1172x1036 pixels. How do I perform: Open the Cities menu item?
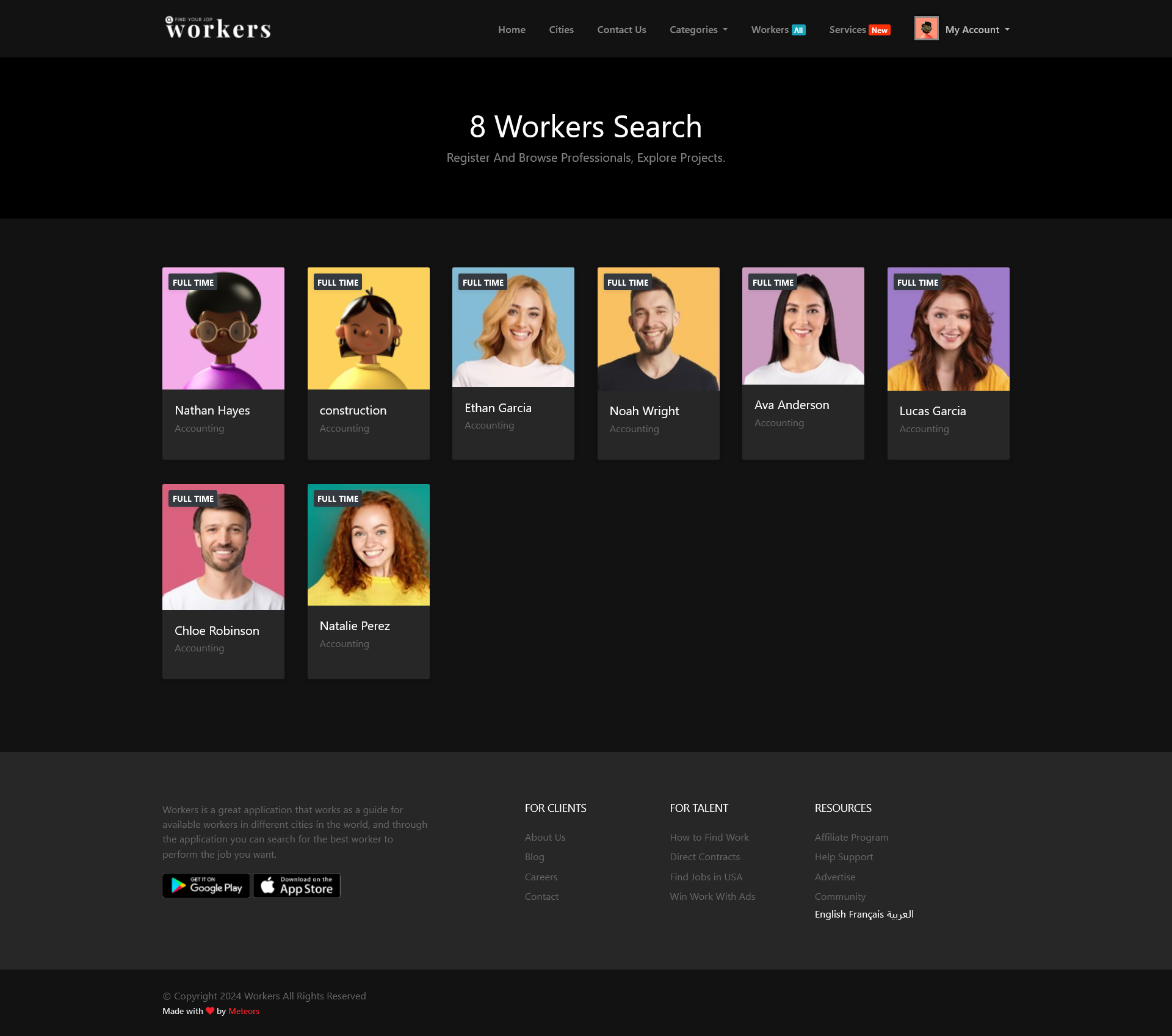coord(561,29)
